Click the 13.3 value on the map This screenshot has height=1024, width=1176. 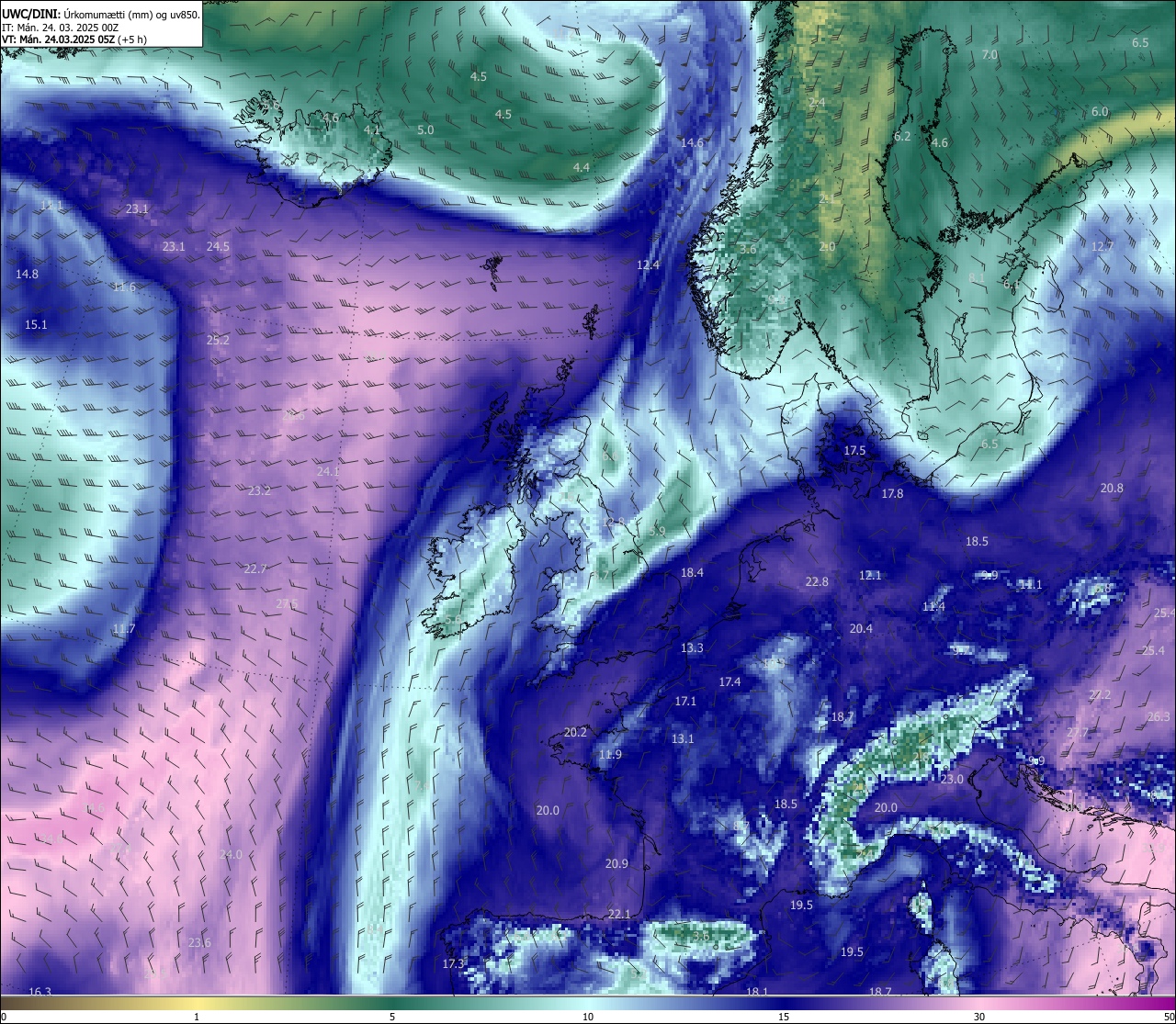(692, 647)
